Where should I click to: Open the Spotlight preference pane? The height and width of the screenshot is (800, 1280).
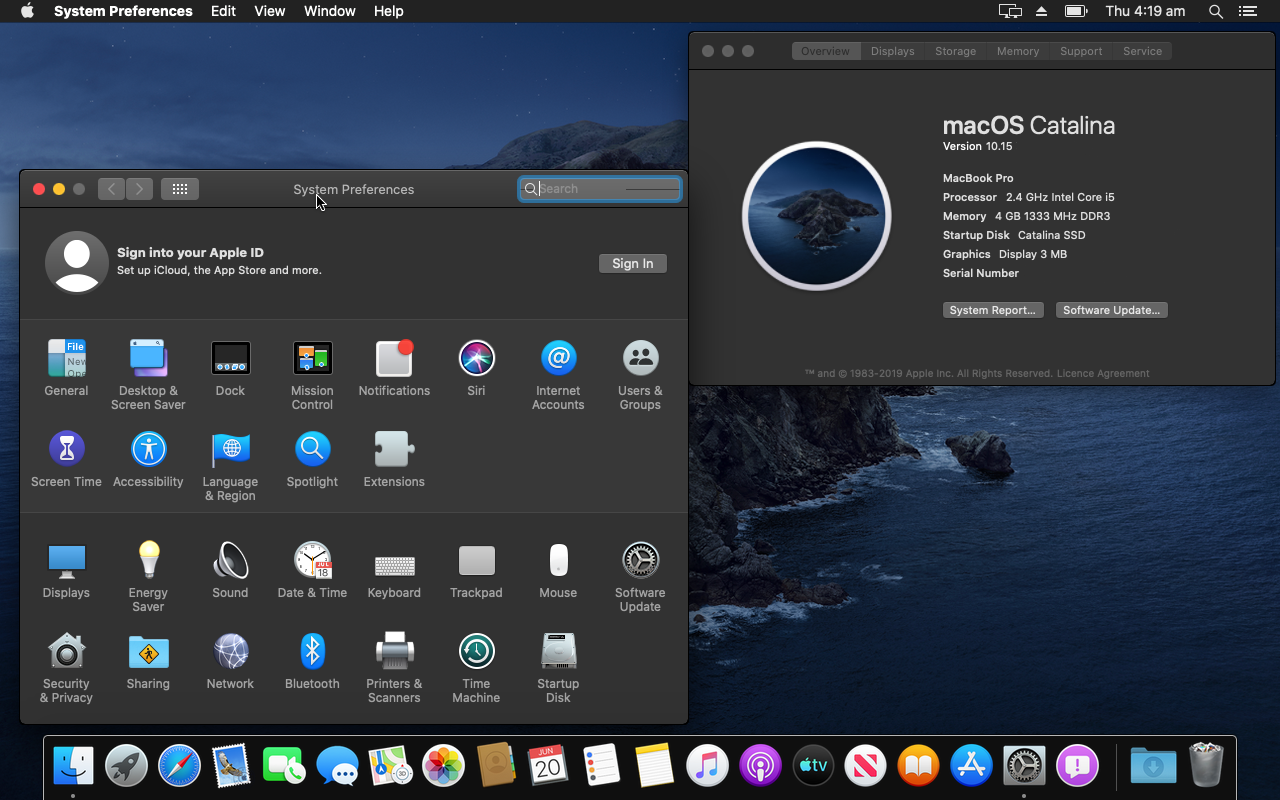(x=312, y=448)
